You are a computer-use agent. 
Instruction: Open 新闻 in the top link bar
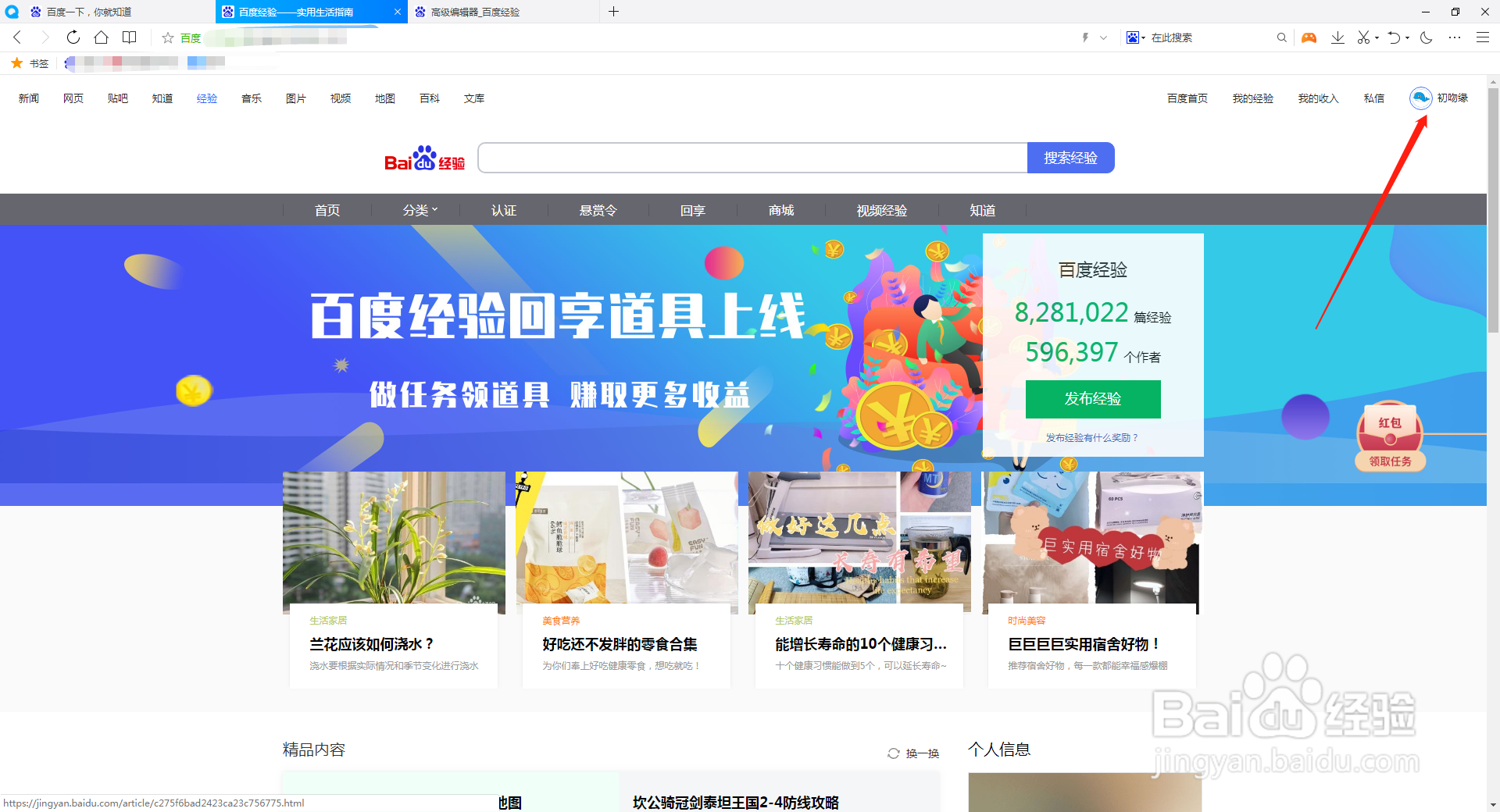29,98
